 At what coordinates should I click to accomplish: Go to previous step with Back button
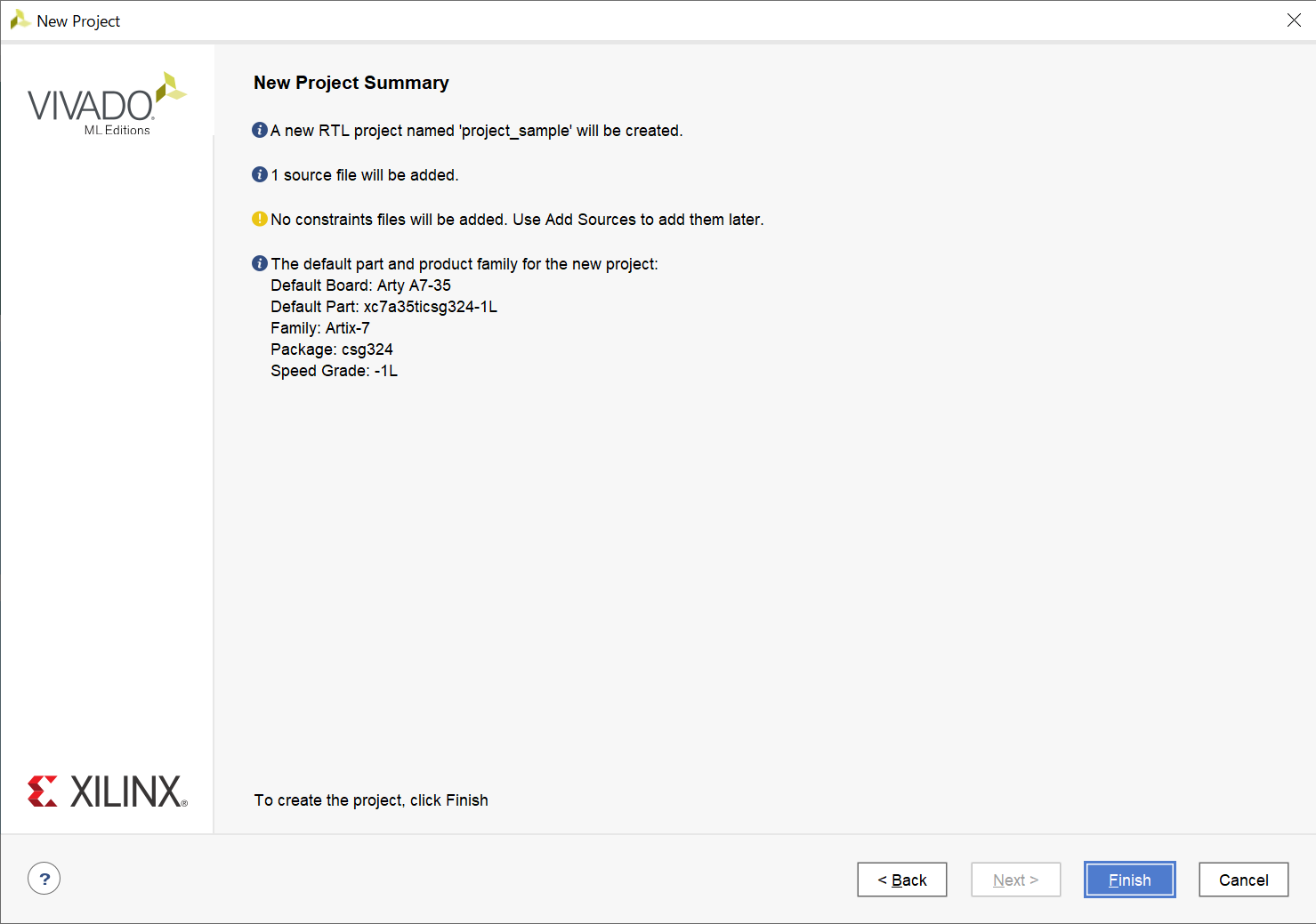pos(901,880)
